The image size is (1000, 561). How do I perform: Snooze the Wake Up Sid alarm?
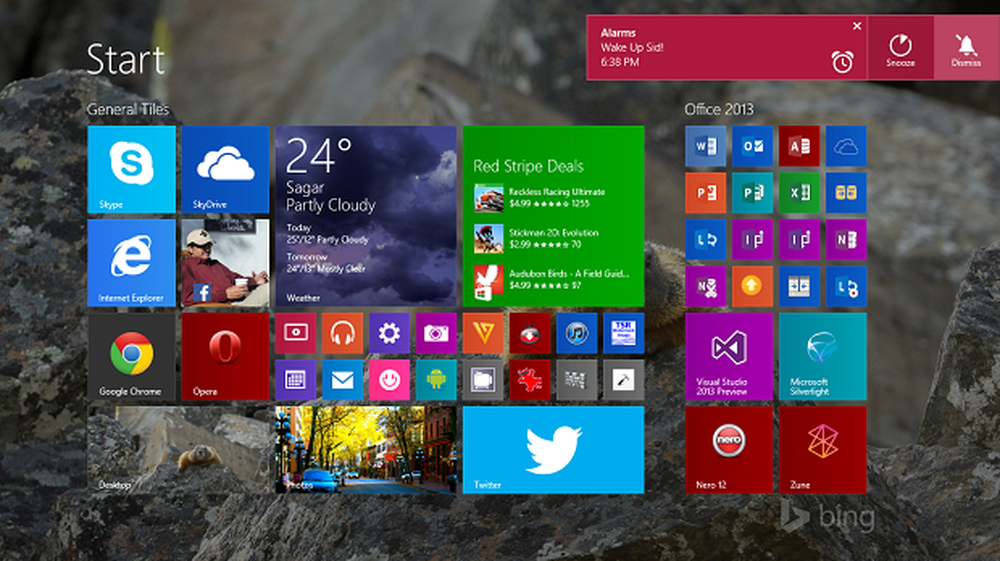coord(901,48)
